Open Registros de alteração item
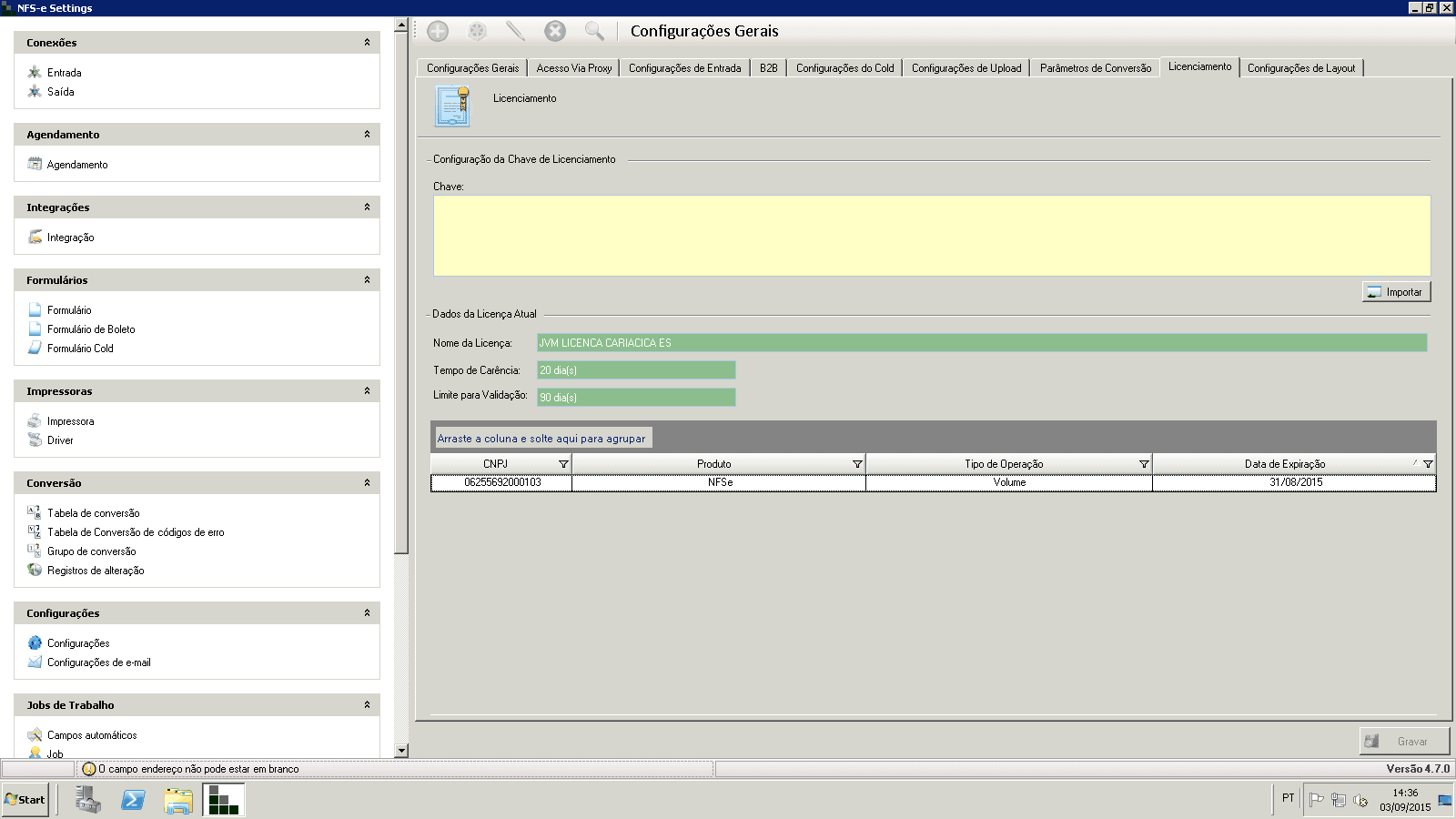This screenshot has width=1456, height=819. click(96, 571)
